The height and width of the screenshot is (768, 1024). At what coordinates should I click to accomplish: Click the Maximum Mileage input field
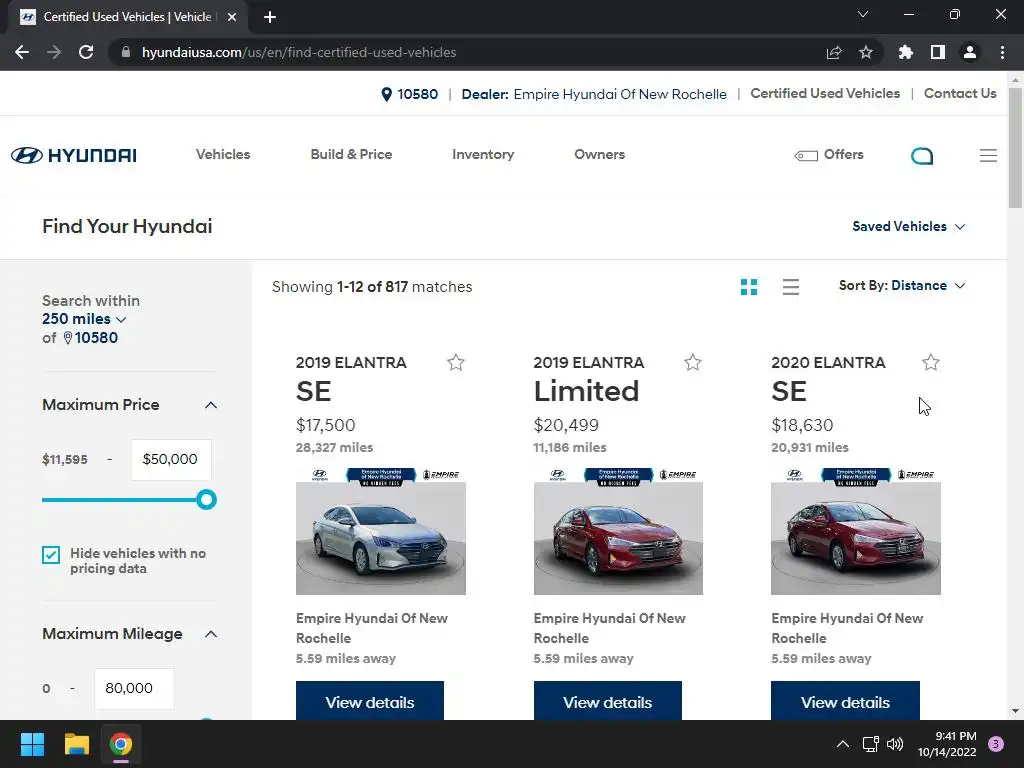click(x=134, y=688)
